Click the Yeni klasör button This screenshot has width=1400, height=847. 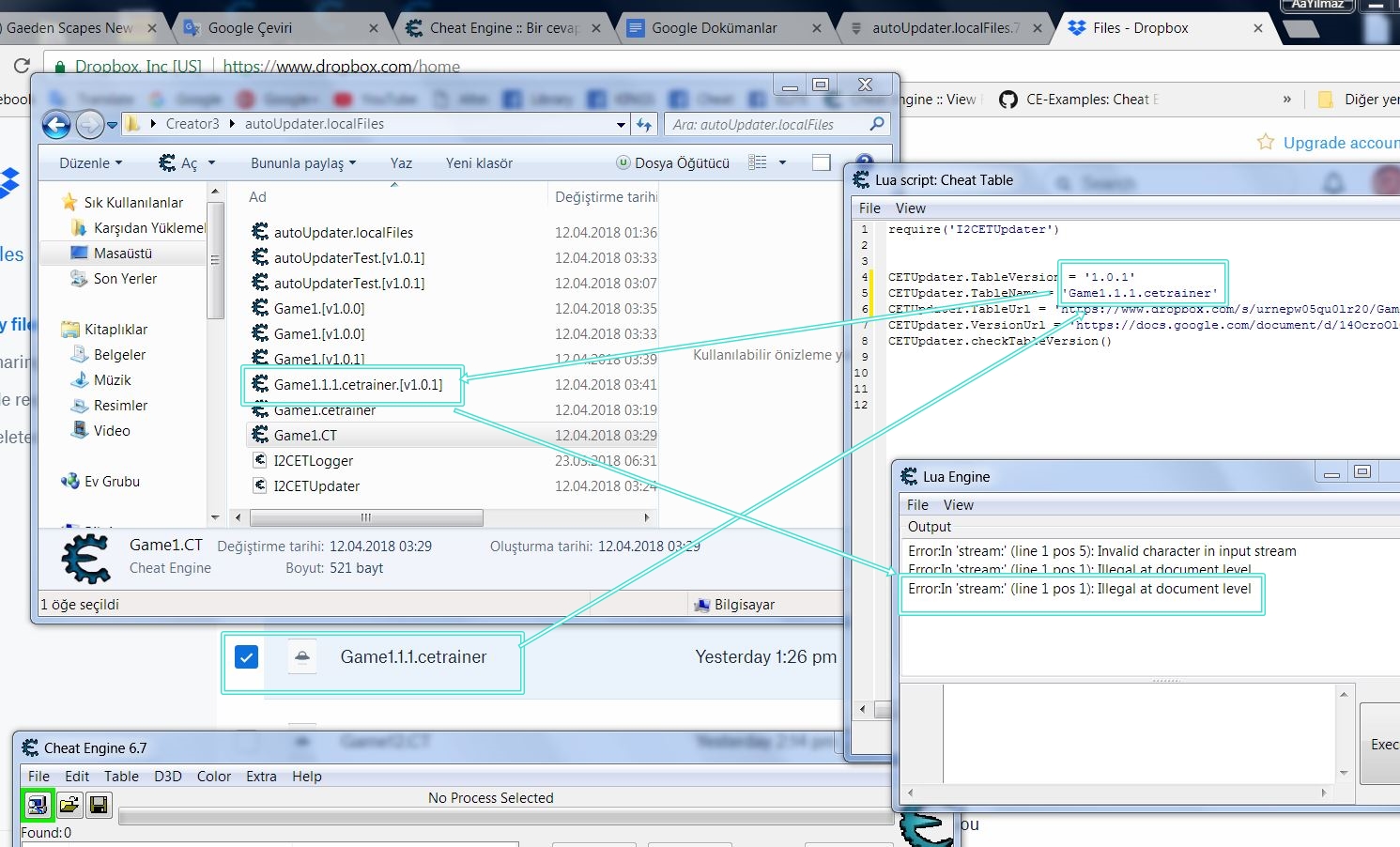coord(479,162)
